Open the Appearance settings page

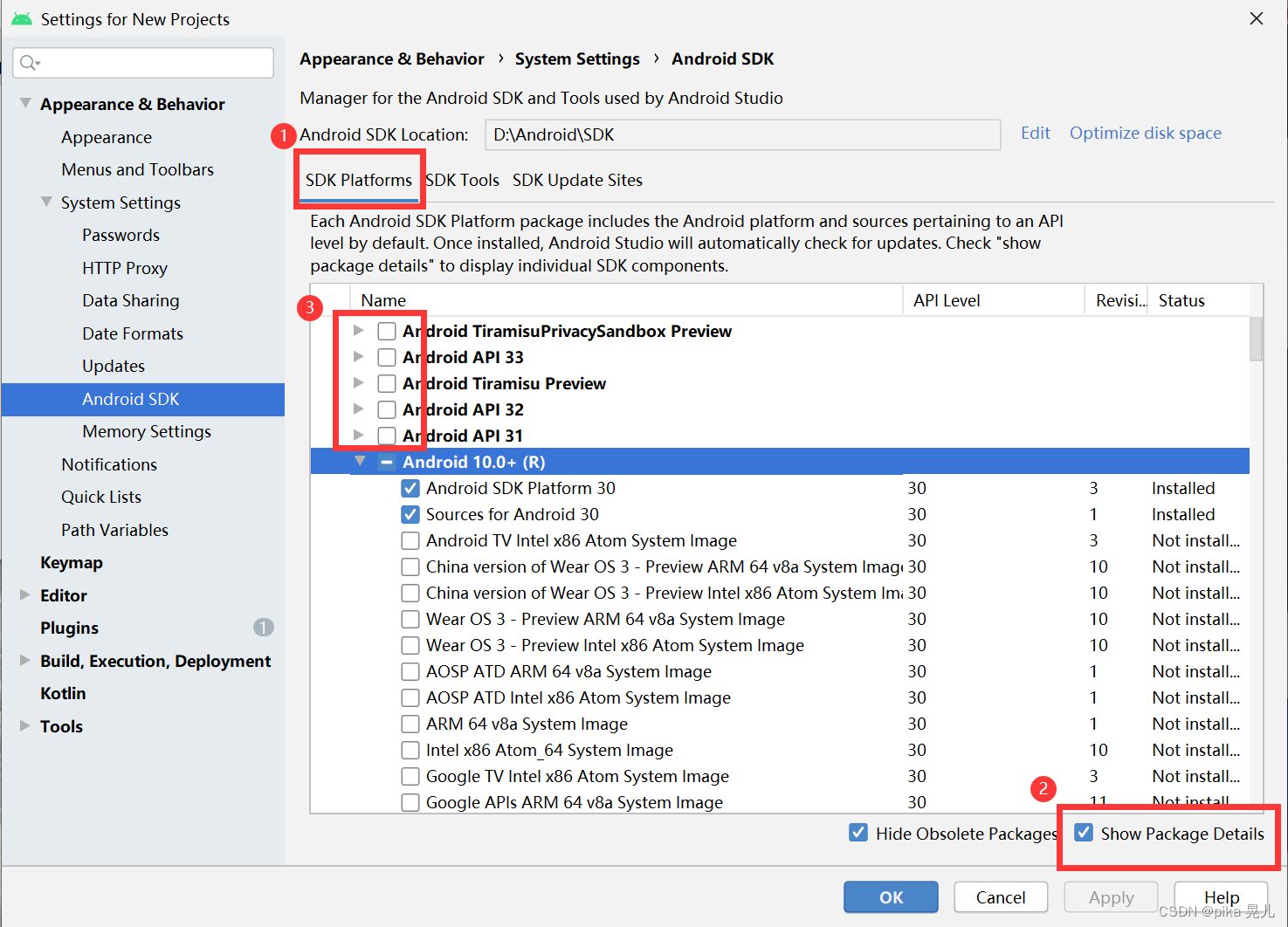(x=107, y=137)
